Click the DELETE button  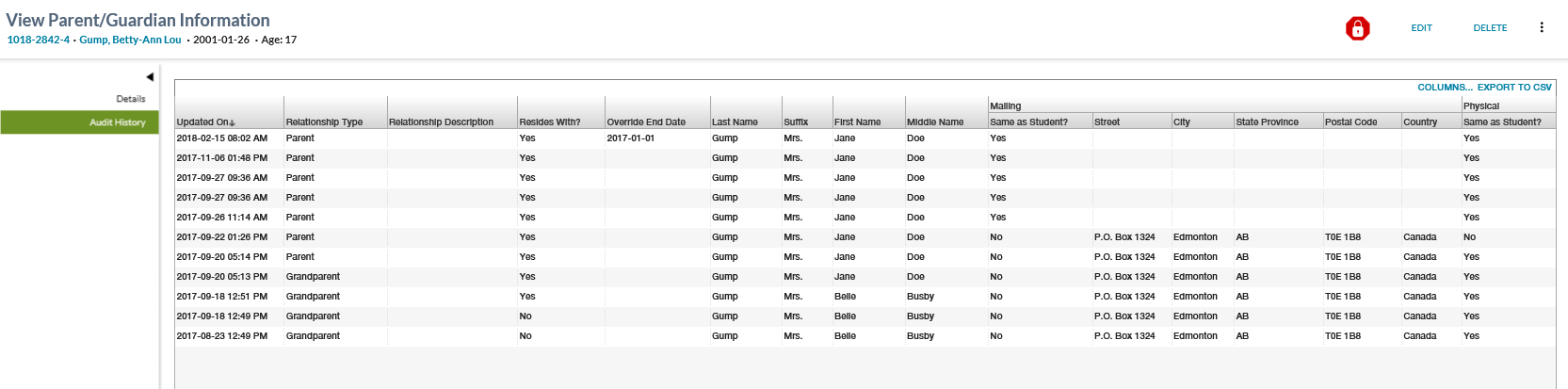coord(1490,28)
